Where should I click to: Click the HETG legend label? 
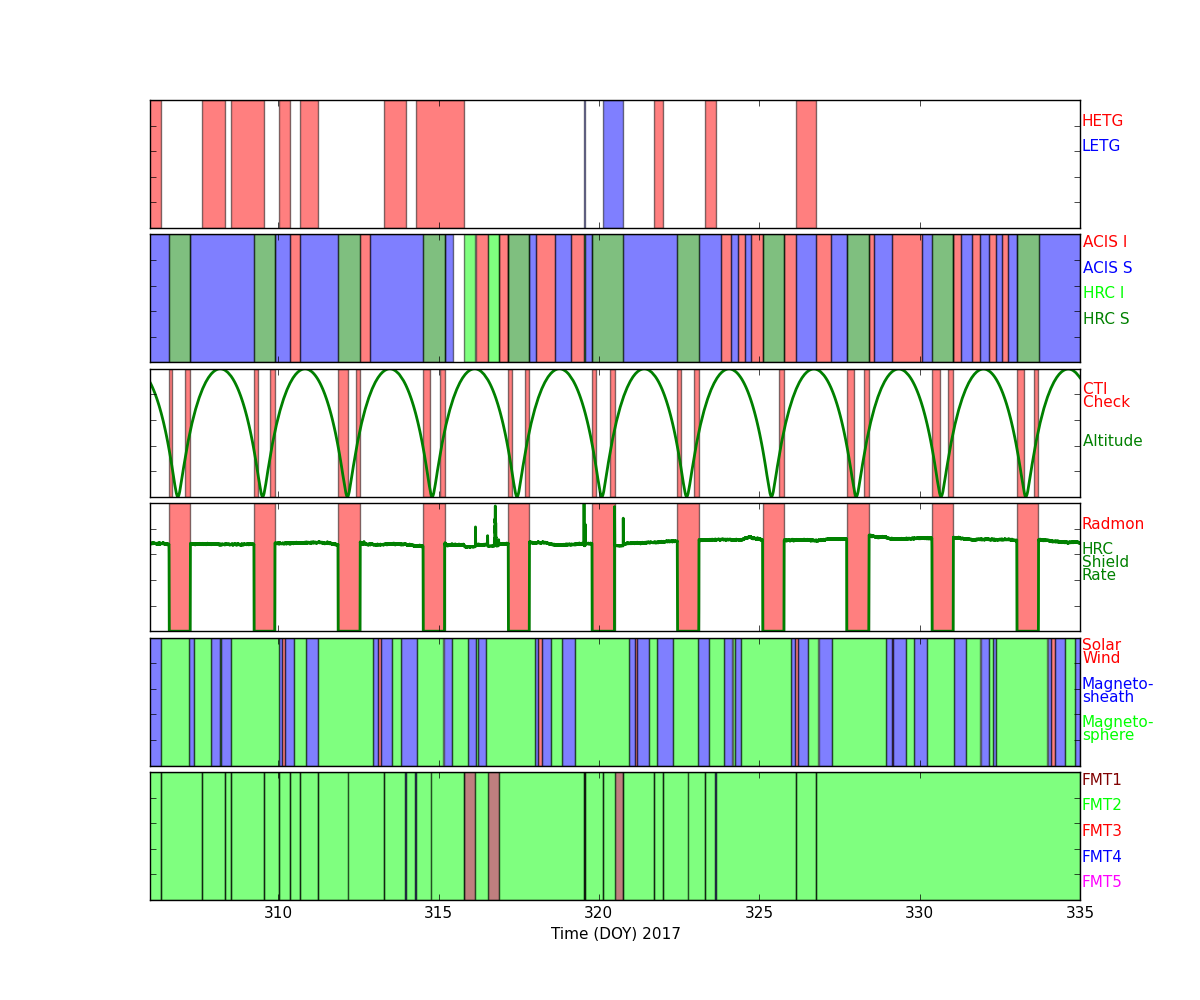coord(1102,121)
